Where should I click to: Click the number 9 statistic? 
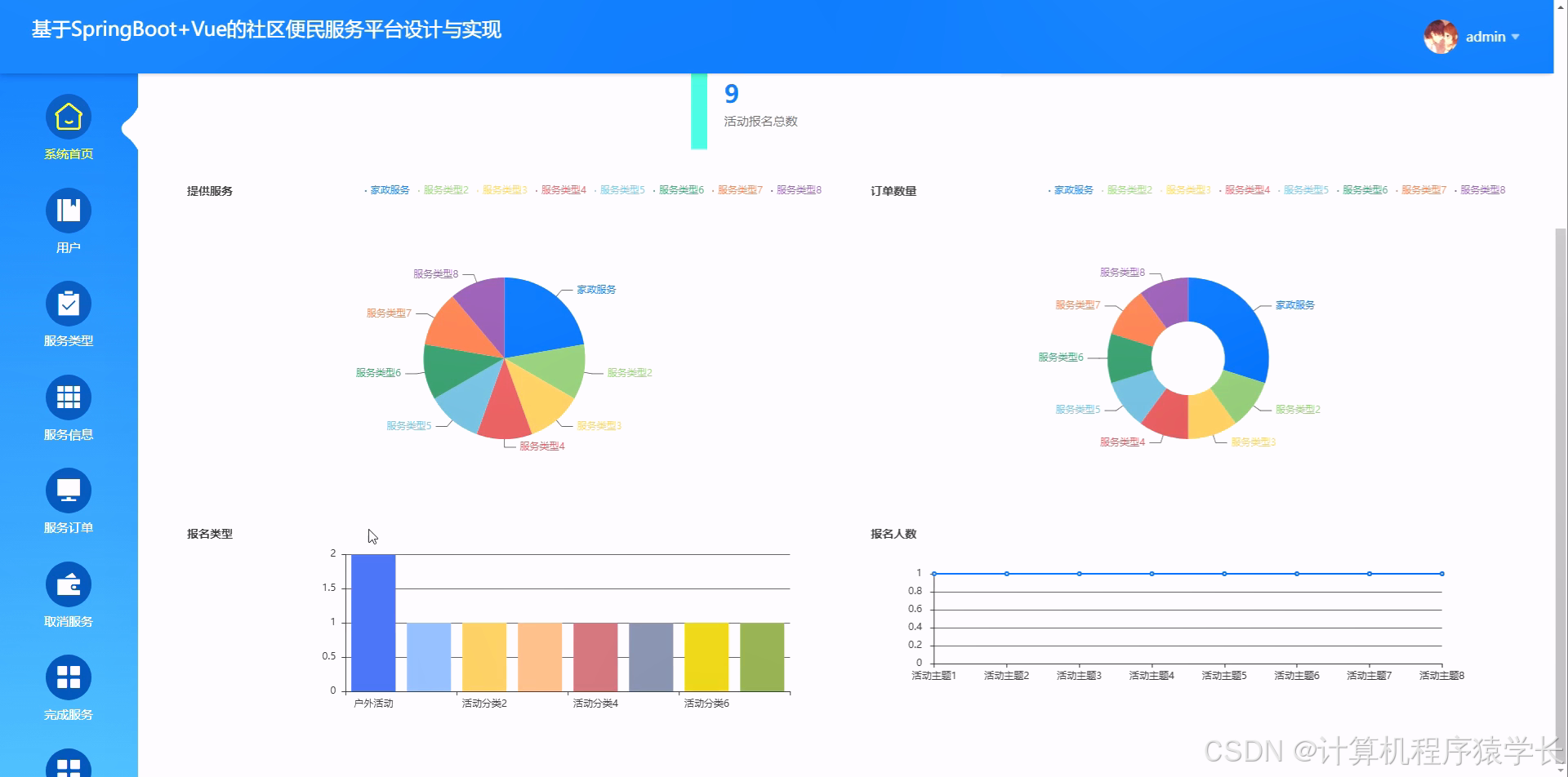tap(732, 94)
